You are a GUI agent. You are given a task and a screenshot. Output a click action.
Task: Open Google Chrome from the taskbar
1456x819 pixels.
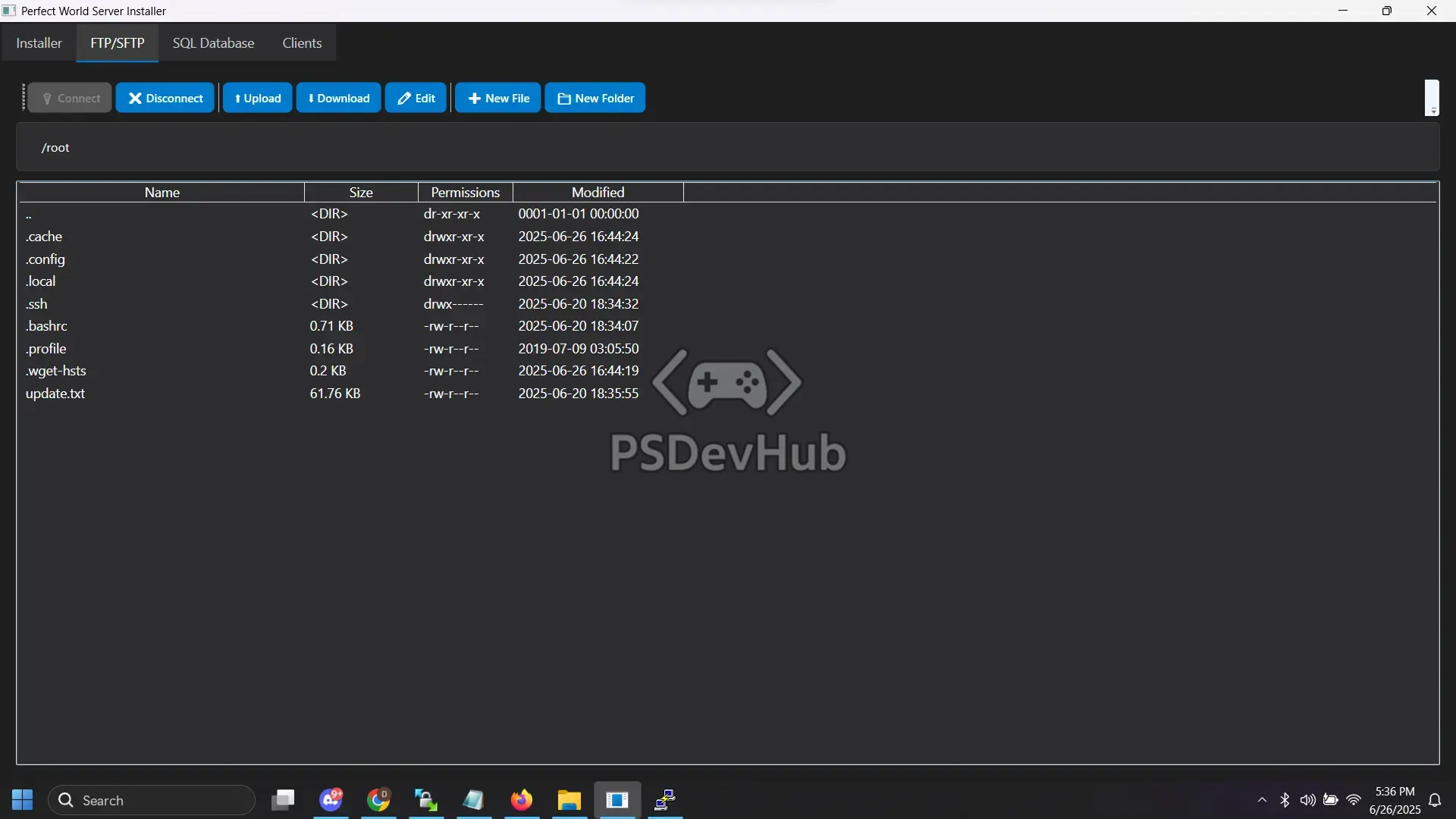[x=378, y=800]
